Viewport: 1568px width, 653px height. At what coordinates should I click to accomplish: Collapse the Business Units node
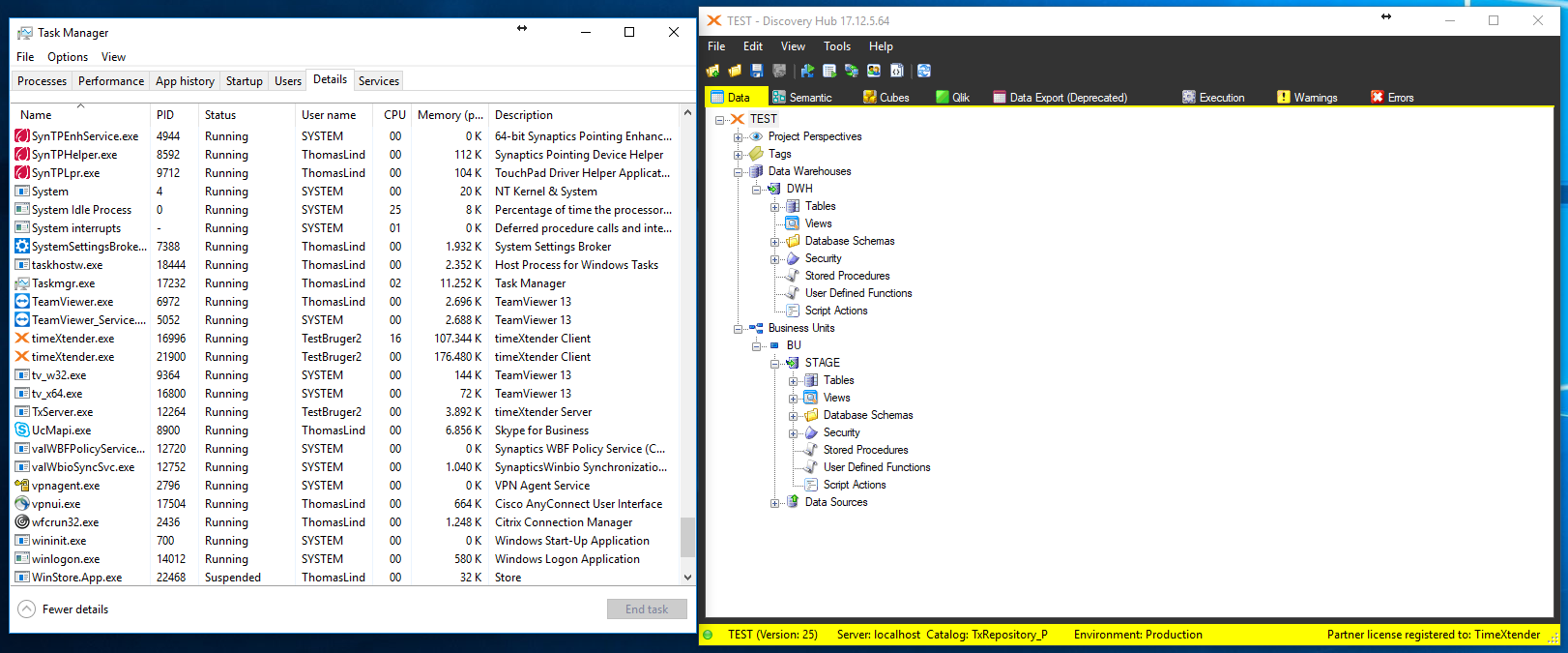(738, 329)
